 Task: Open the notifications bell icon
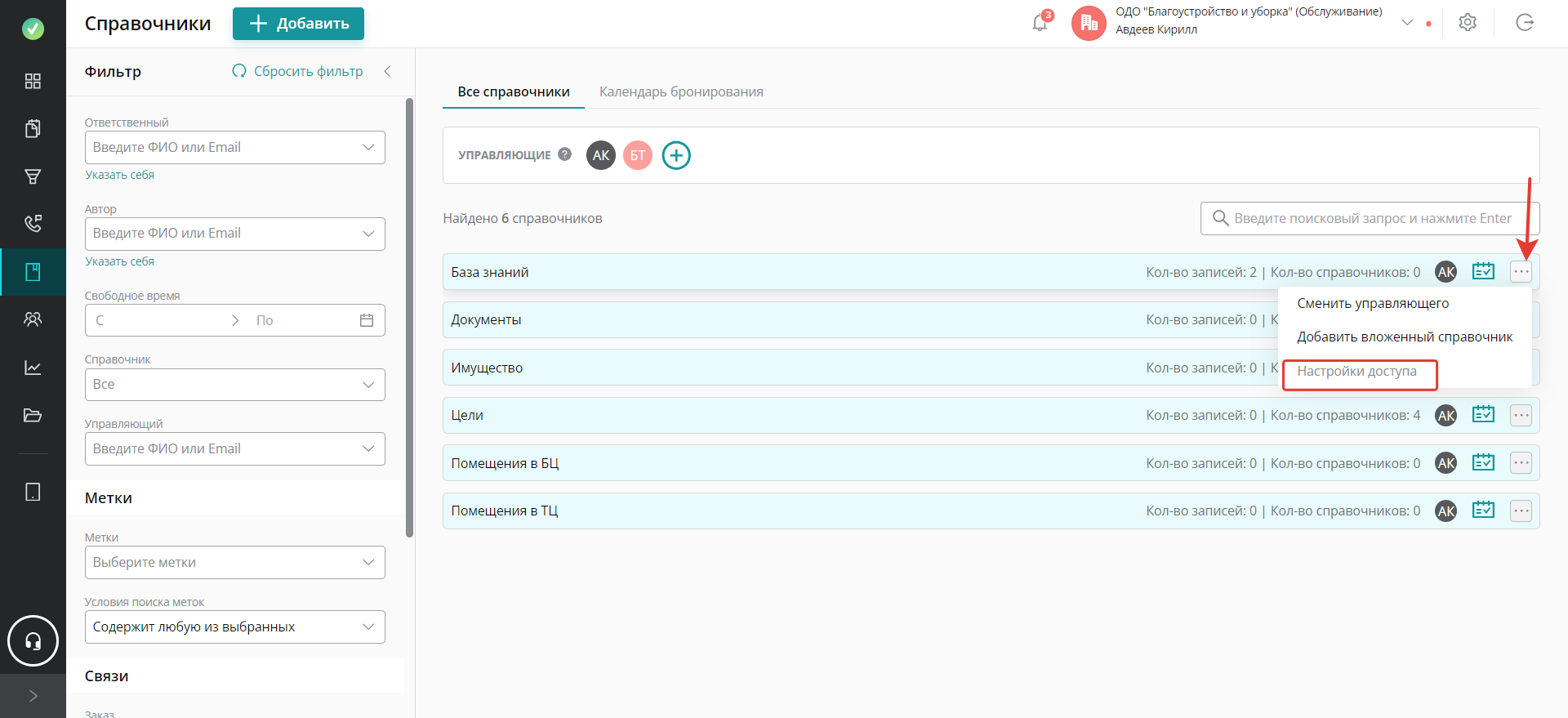1040,23
